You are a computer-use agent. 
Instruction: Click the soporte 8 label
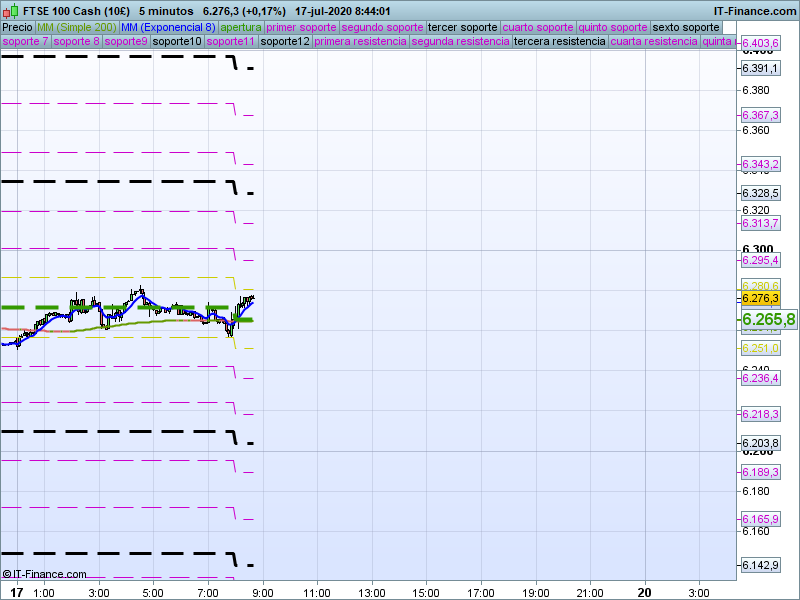tap(76, 41)
